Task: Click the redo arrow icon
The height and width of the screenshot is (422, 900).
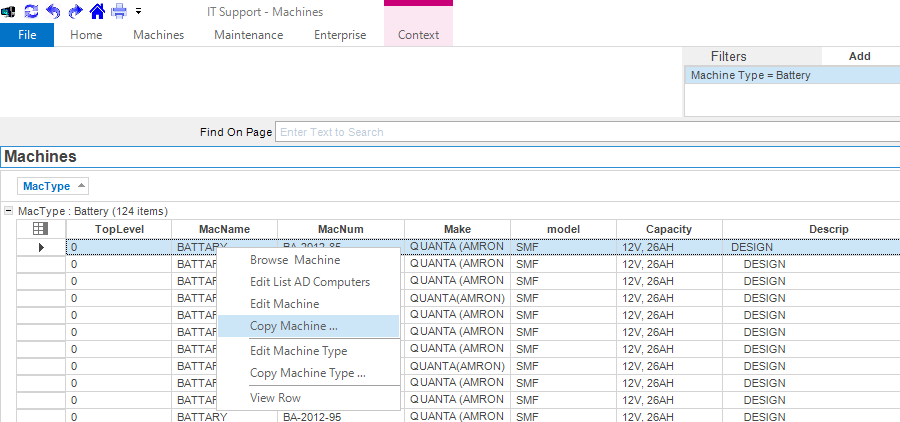Action: 75,11
